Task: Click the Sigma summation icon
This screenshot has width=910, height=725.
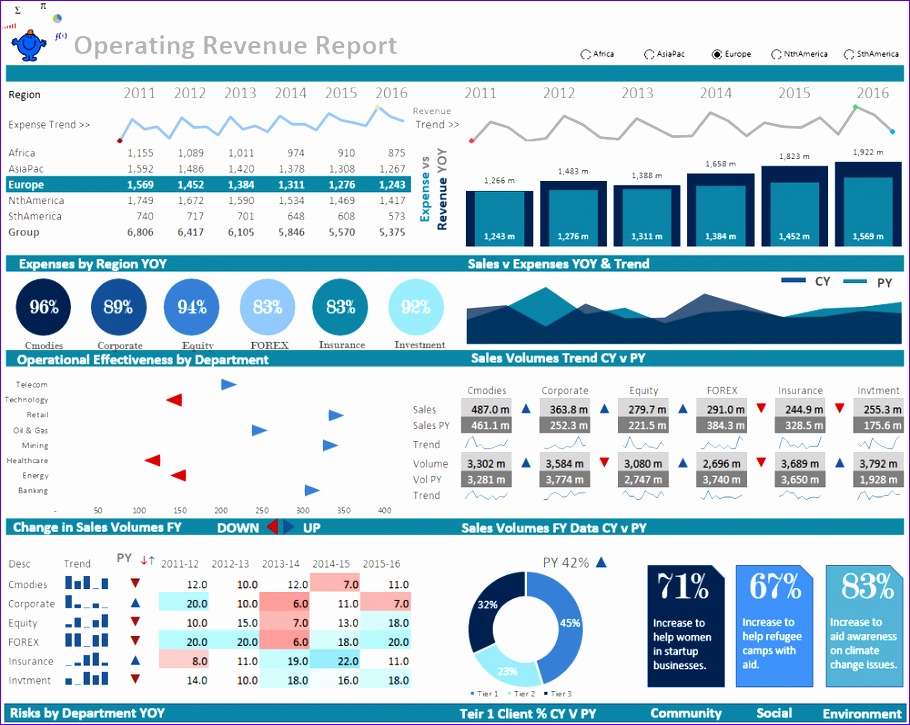Action: (17, 9)
